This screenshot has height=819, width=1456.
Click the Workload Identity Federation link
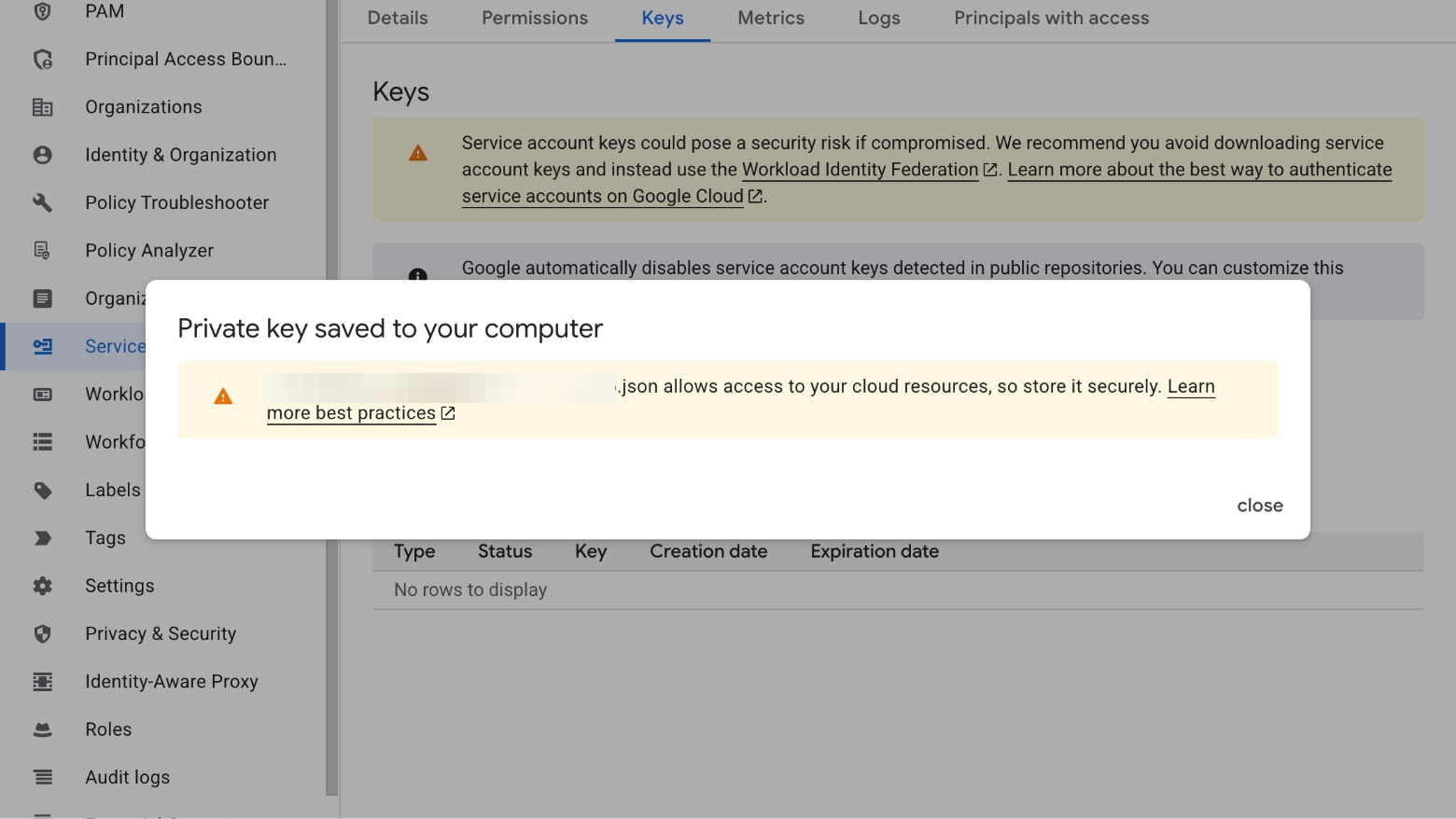[860, 170]
